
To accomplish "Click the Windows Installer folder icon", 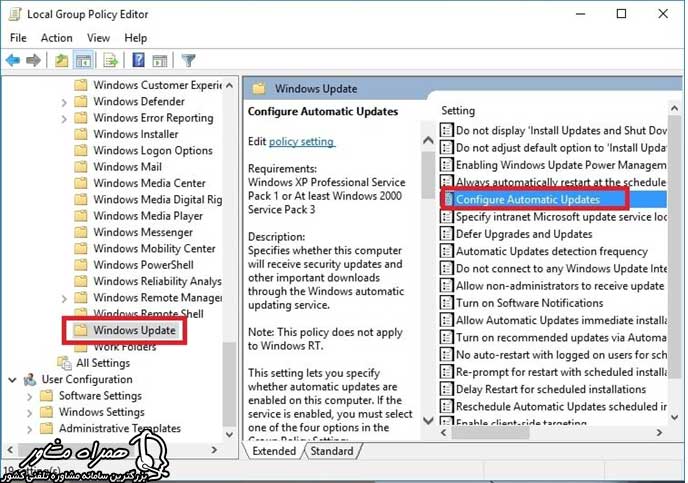I will [x=81, y=134].
